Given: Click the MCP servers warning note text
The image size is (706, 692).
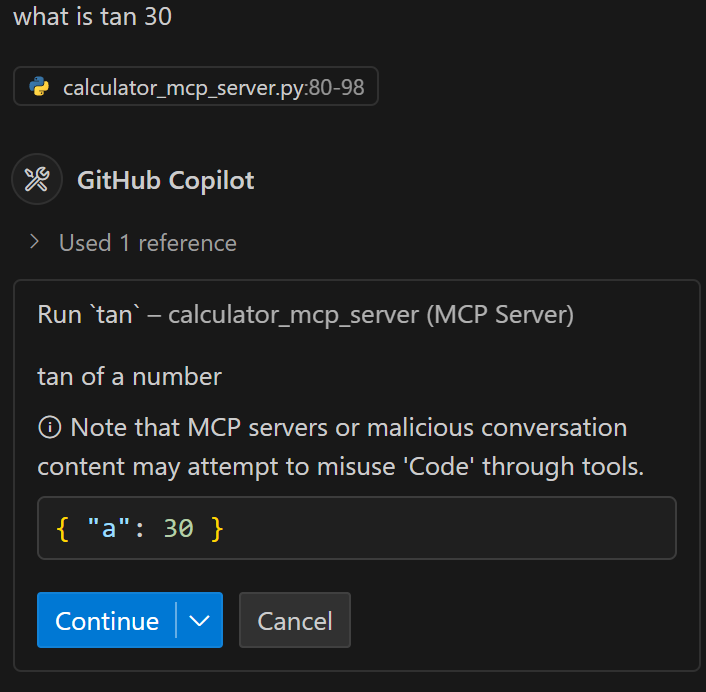Looking at the screenshot, I should pyautogui.click(x=341, y=447).
